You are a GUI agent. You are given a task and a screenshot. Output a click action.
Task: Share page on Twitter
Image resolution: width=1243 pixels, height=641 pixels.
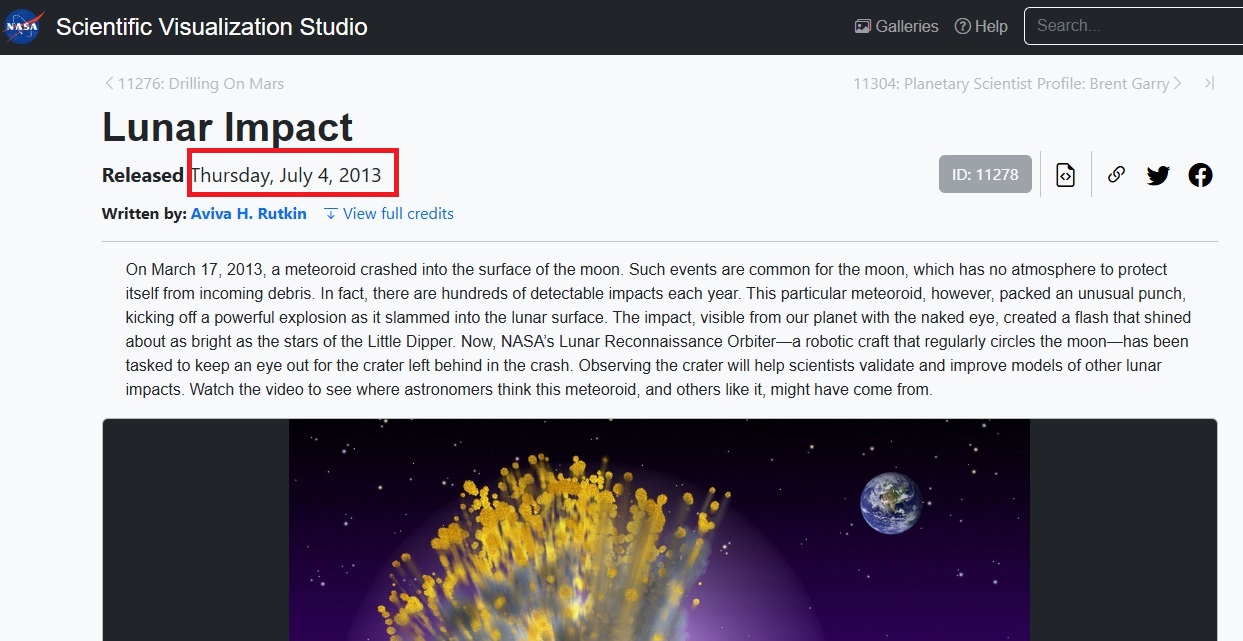(x=1158, y=175)
